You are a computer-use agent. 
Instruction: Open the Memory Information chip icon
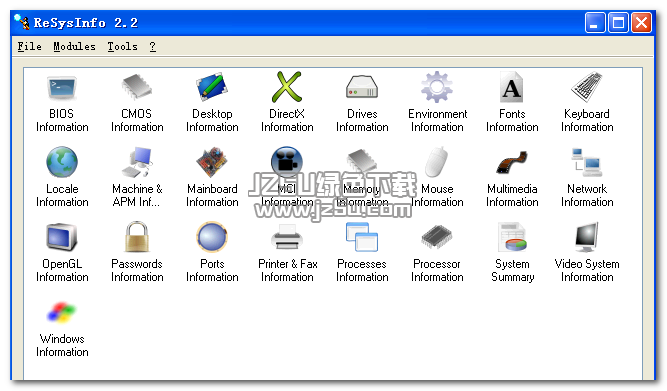[x=362, y=162]
